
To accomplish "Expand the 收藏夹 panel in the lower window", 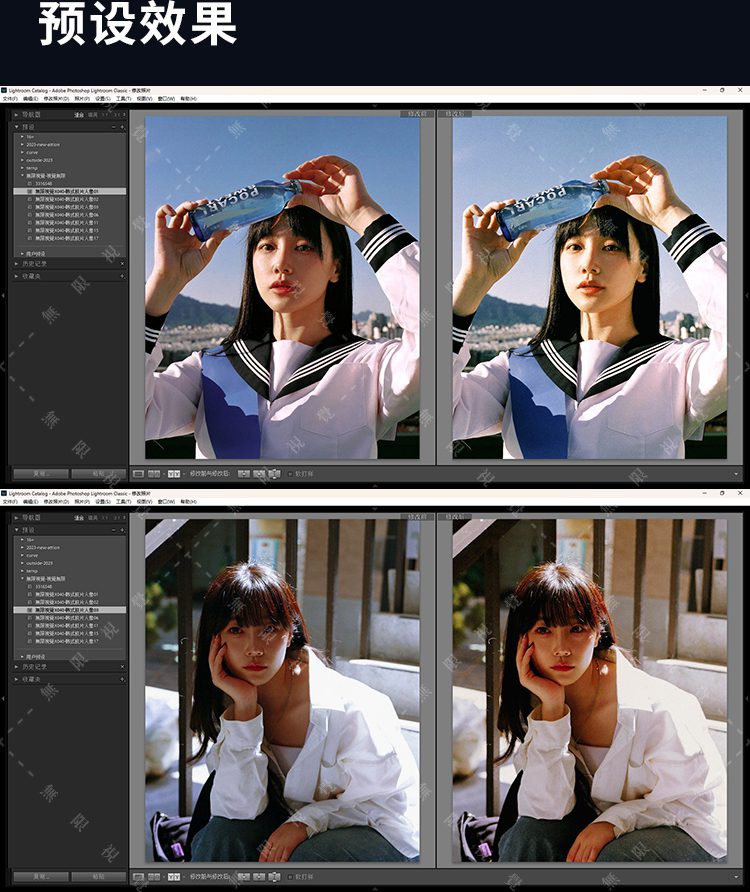I will (x=30, y=679).
